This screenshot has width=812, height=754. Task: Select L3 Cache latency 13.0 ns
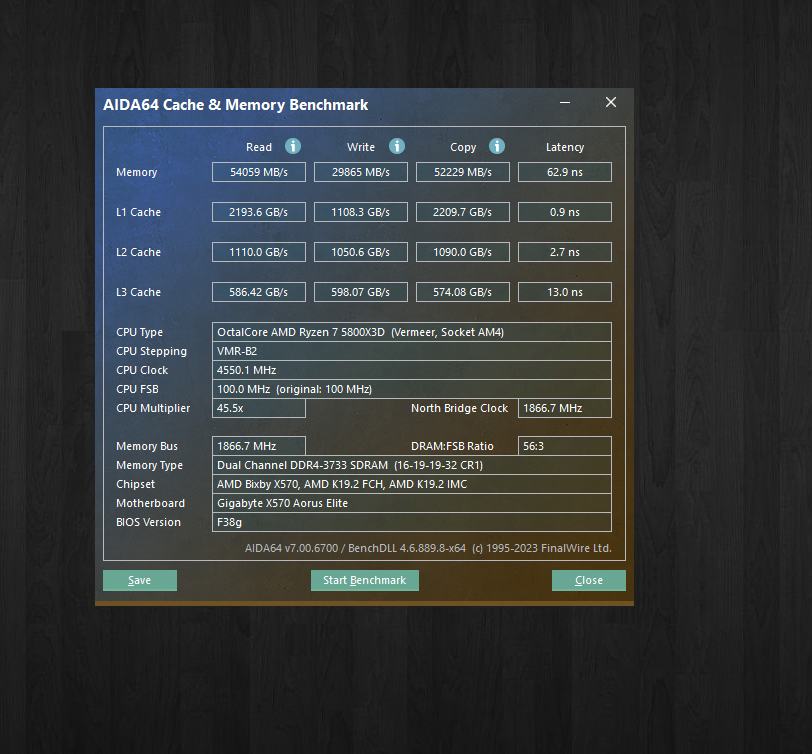pos(564,292)
